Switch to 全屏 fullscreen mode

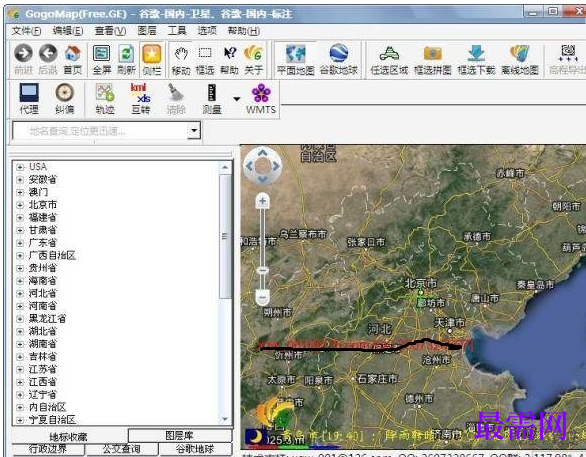pyautogui.click(x=102, y=53)
